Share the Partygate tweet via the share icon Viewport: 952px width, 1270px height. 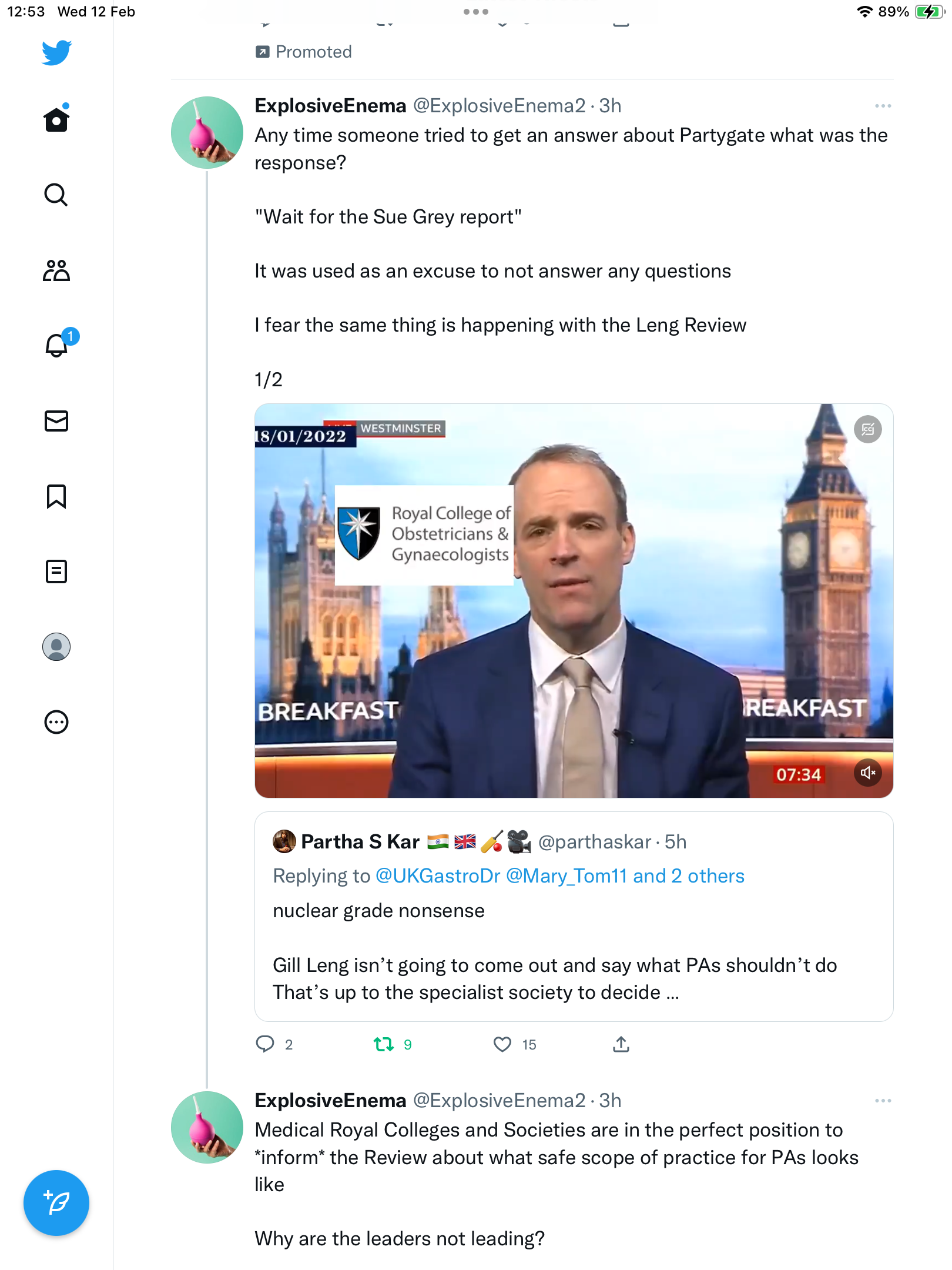pyautogui.click(x=621, y=1044)
